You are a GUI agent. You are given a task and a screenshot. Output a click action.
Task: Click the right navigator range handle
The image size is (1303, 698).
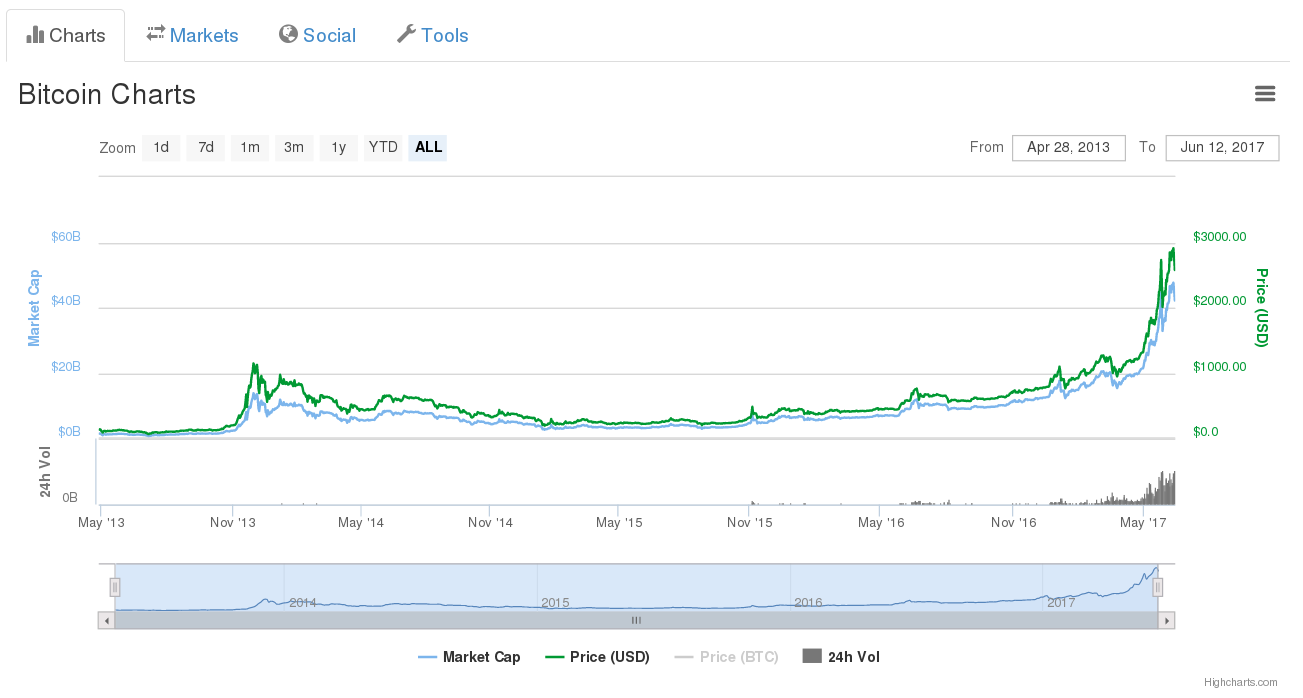pyautogui.click(x=1157, y=587)
